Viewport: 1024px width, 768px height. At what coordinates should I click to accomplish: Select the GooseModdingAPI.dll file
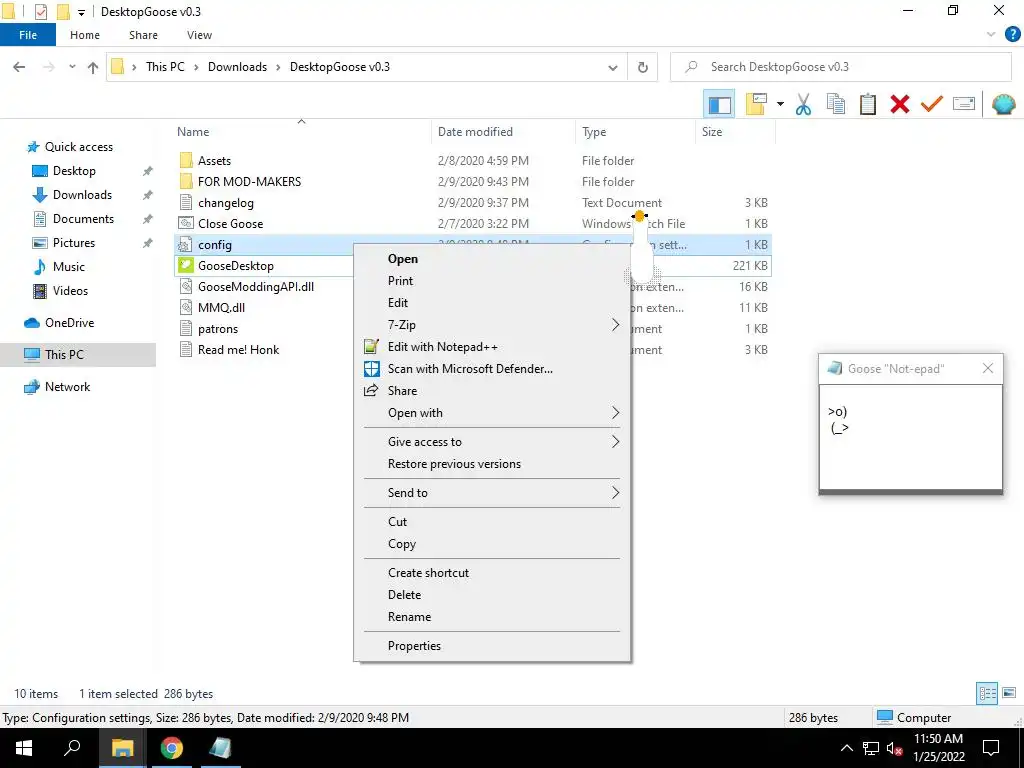click(255, 287)
